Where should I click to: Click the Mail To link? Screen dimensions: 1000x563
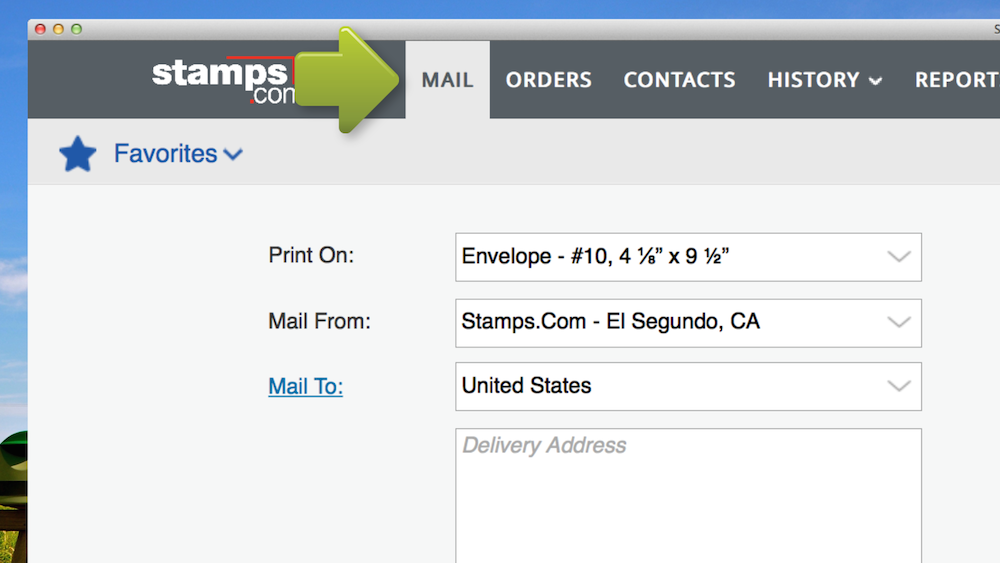click(305, 386)
